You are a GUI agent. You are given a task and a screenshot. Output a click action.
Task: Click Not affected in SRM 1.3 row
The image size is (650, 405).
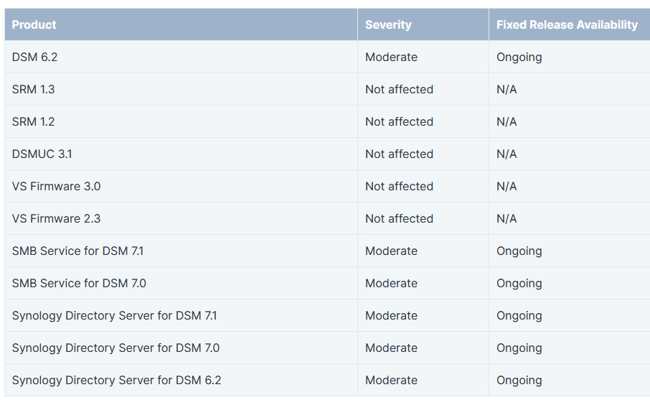[x=399, y=90]
